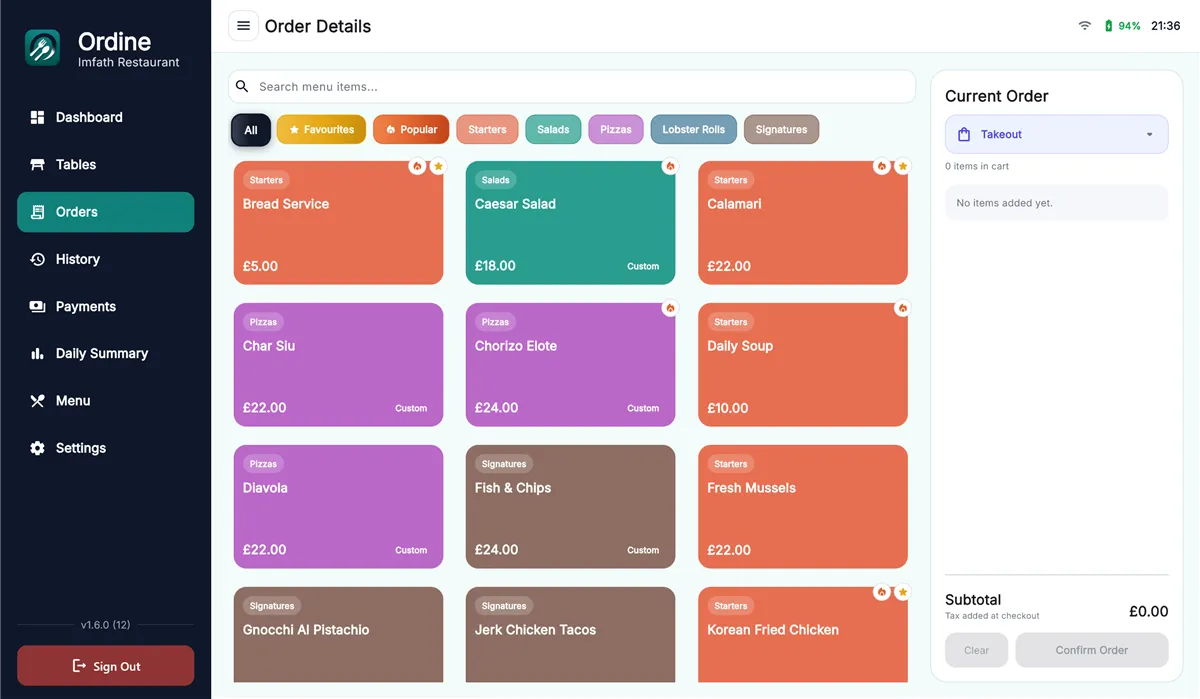Viewport: 1200px width, 699px height.
Task: Add Diavola pizza to the order
Action: [x=338, y=507]
